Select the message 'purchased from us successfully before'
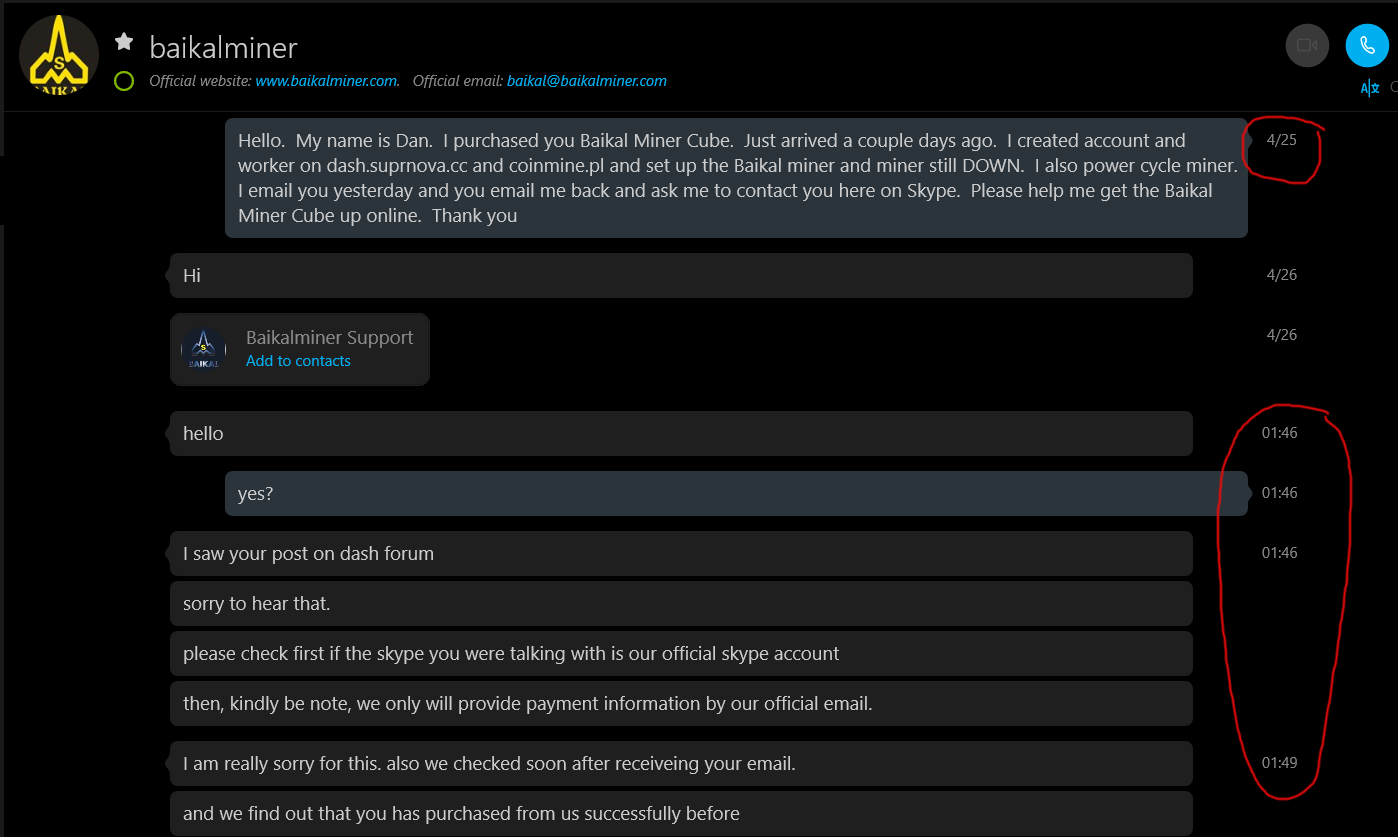The image size is (1398, 837). click(x=681, y=813)
